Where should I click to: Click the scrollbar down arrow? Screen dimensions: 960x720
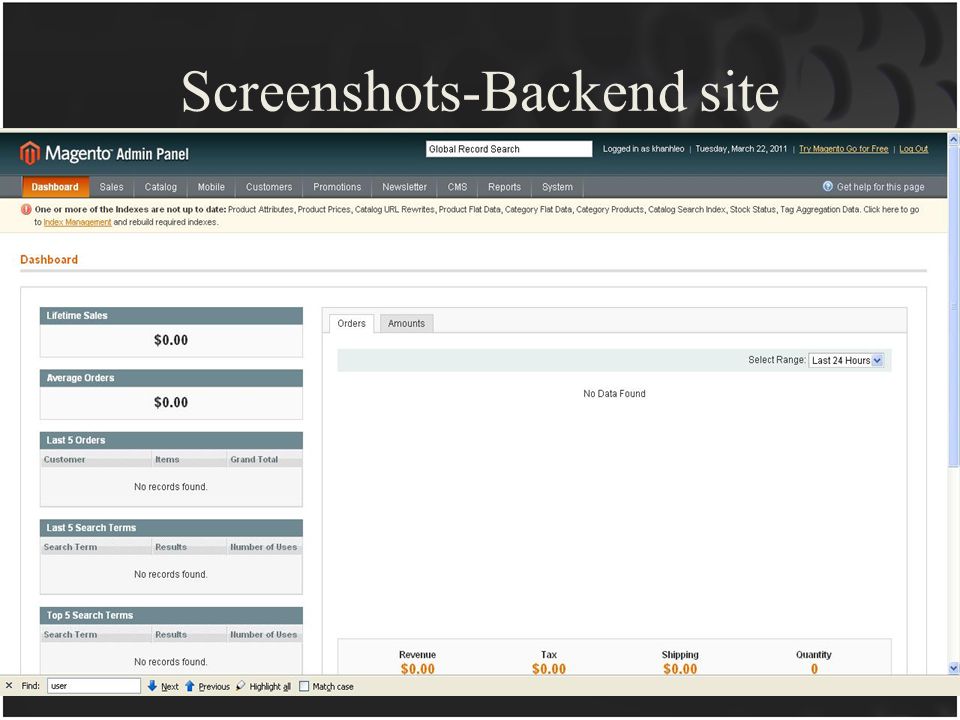(953, 668)
